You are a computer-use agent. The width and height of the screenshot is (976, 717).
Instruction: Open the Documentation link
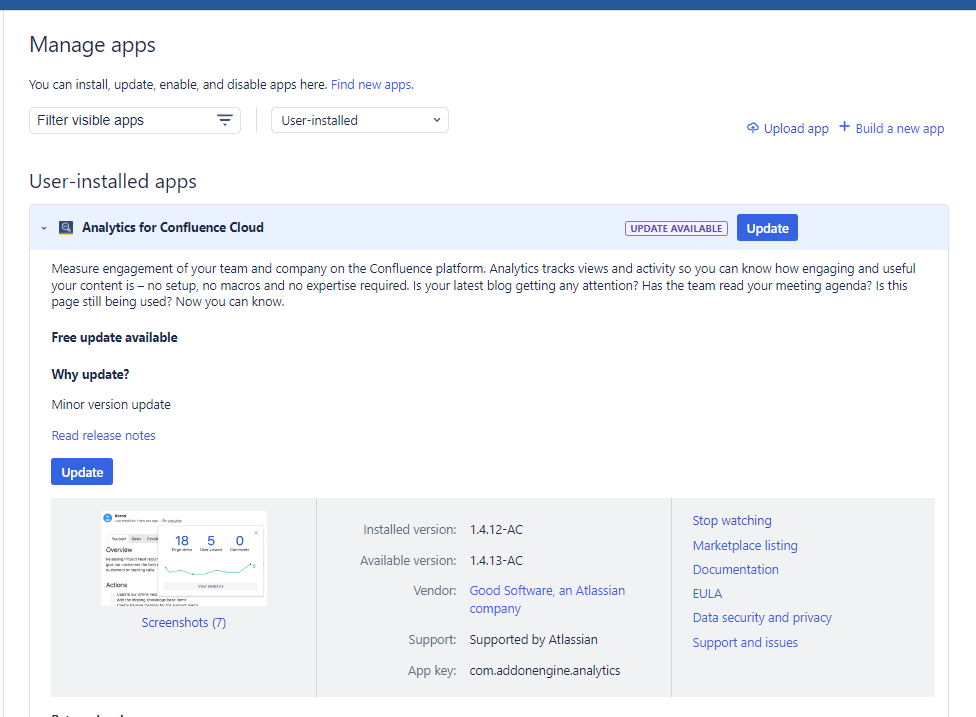pos(735,569)
